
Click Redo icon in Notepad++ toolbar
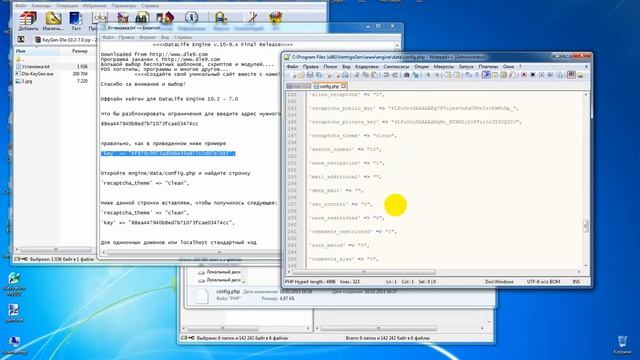(x=395, y=75)
